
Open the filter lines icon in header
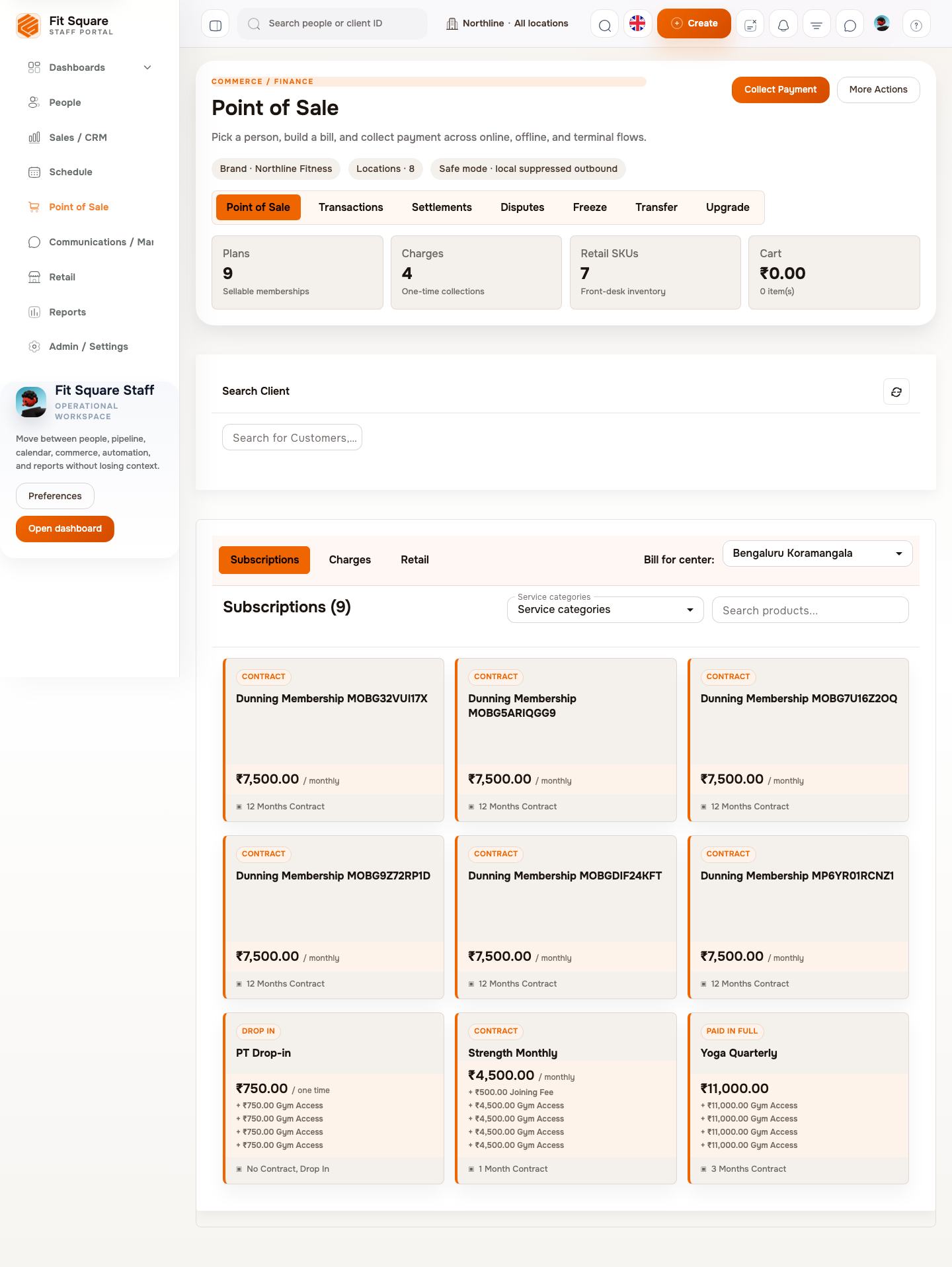(816, 24)
